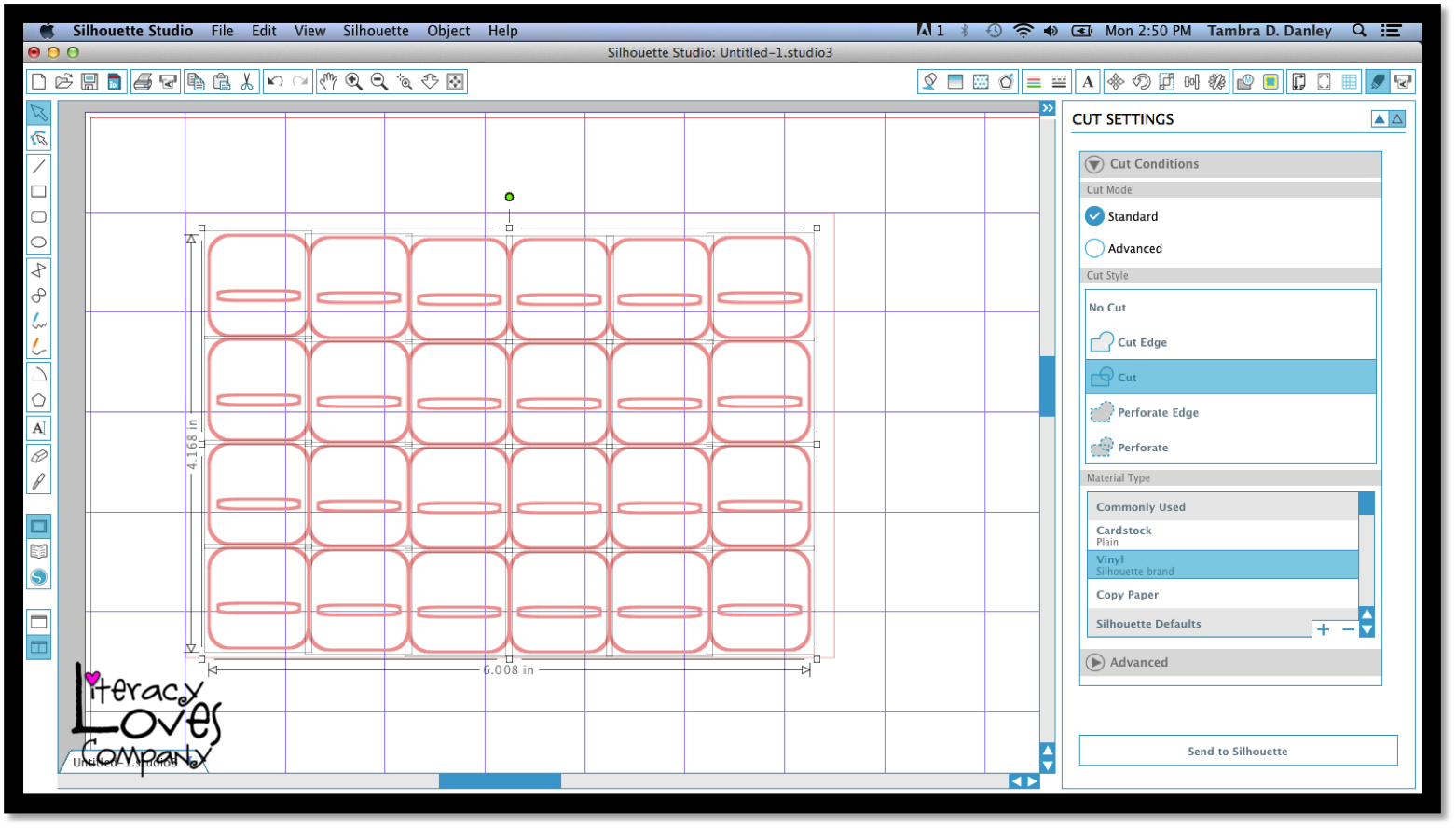Viewport: 1456px width, 828px height.
Task: Select the Eraser tool
Action: [39, 457]
